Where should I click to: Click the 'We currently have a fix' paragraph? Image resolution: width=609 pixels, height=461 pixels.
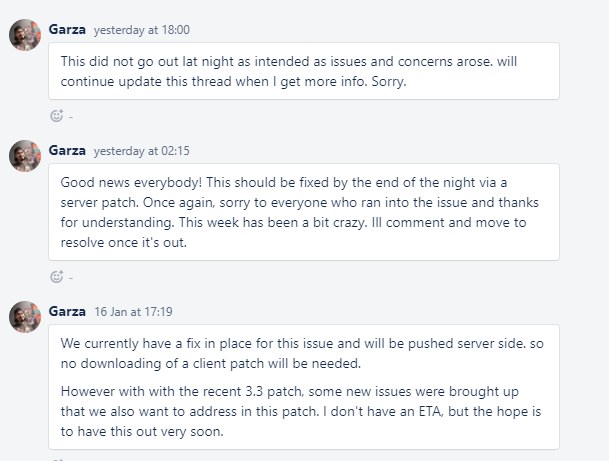pos(302,353)
